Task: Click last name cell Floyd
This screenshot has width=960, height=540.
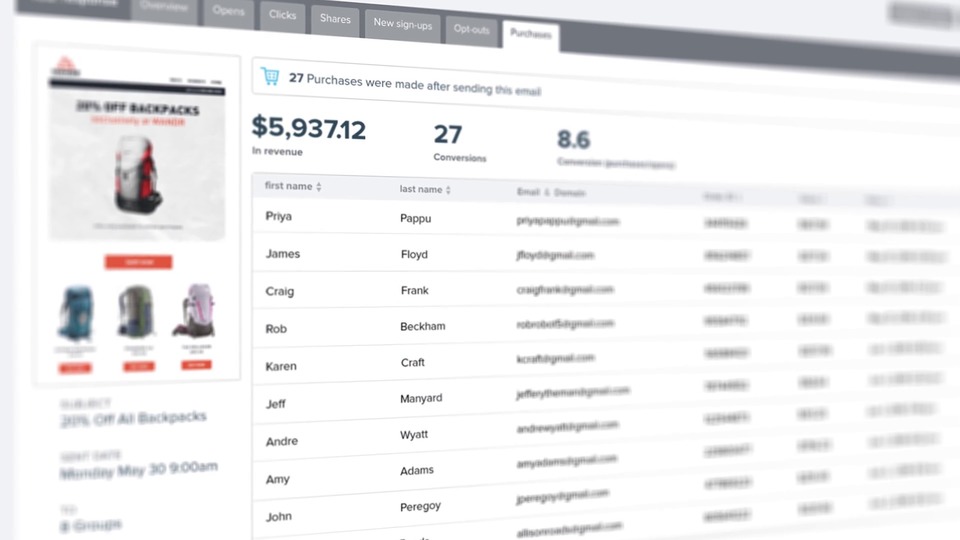Action: (x=414, y=254)
